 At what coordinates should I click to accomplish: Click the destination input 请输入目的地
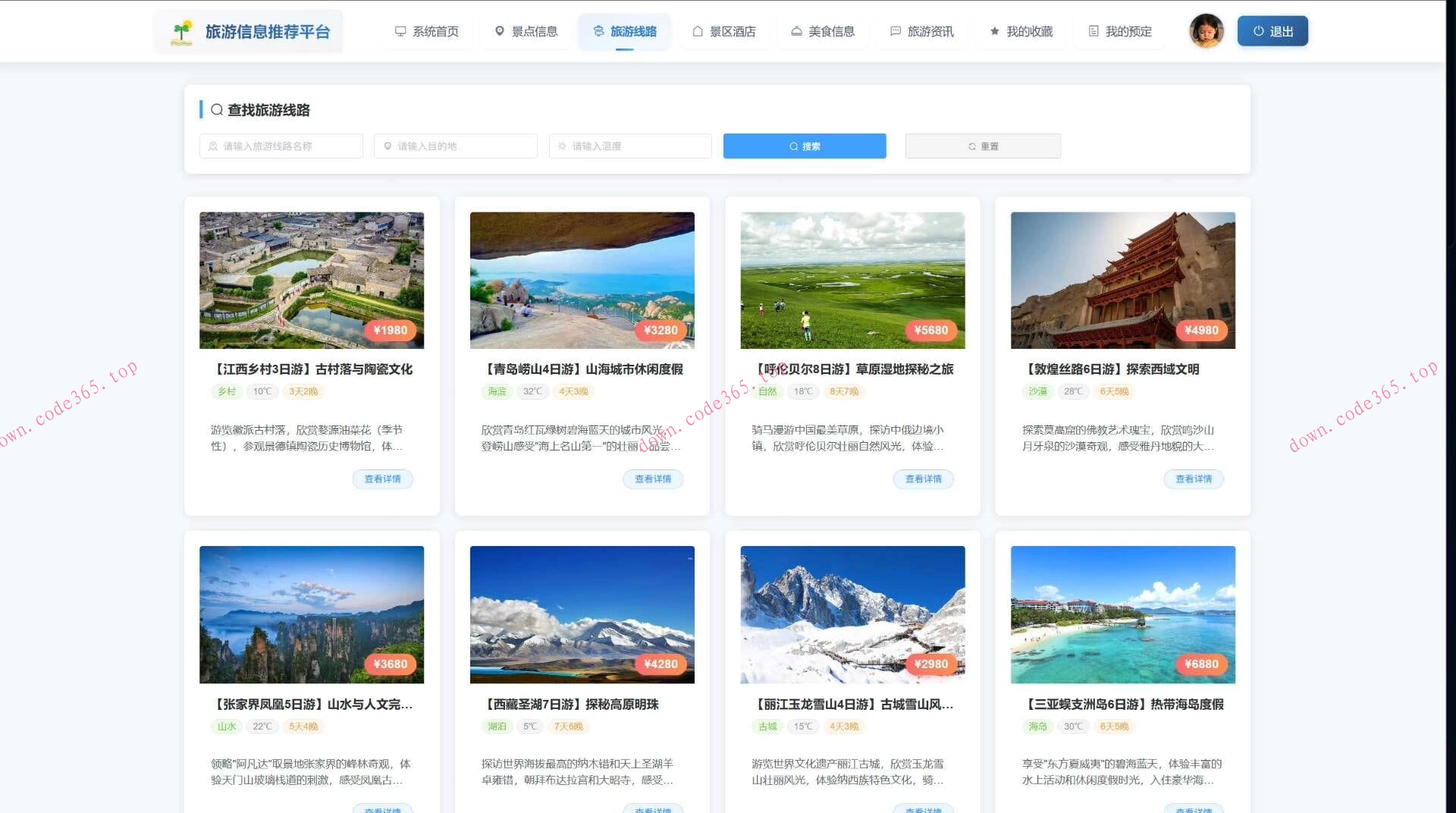click(x=455, y=146)
